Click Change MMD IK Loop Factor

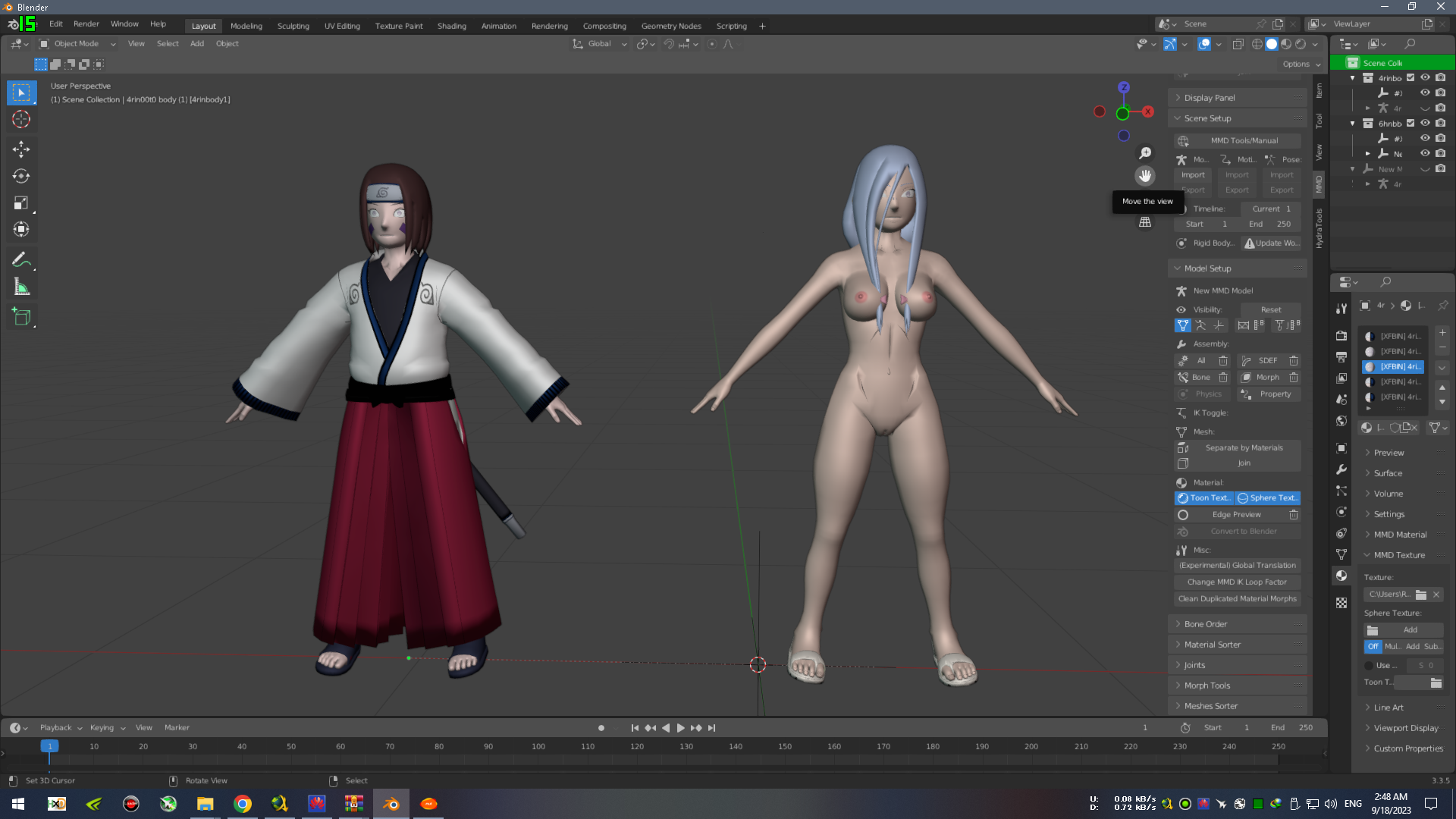[1238, 582]
